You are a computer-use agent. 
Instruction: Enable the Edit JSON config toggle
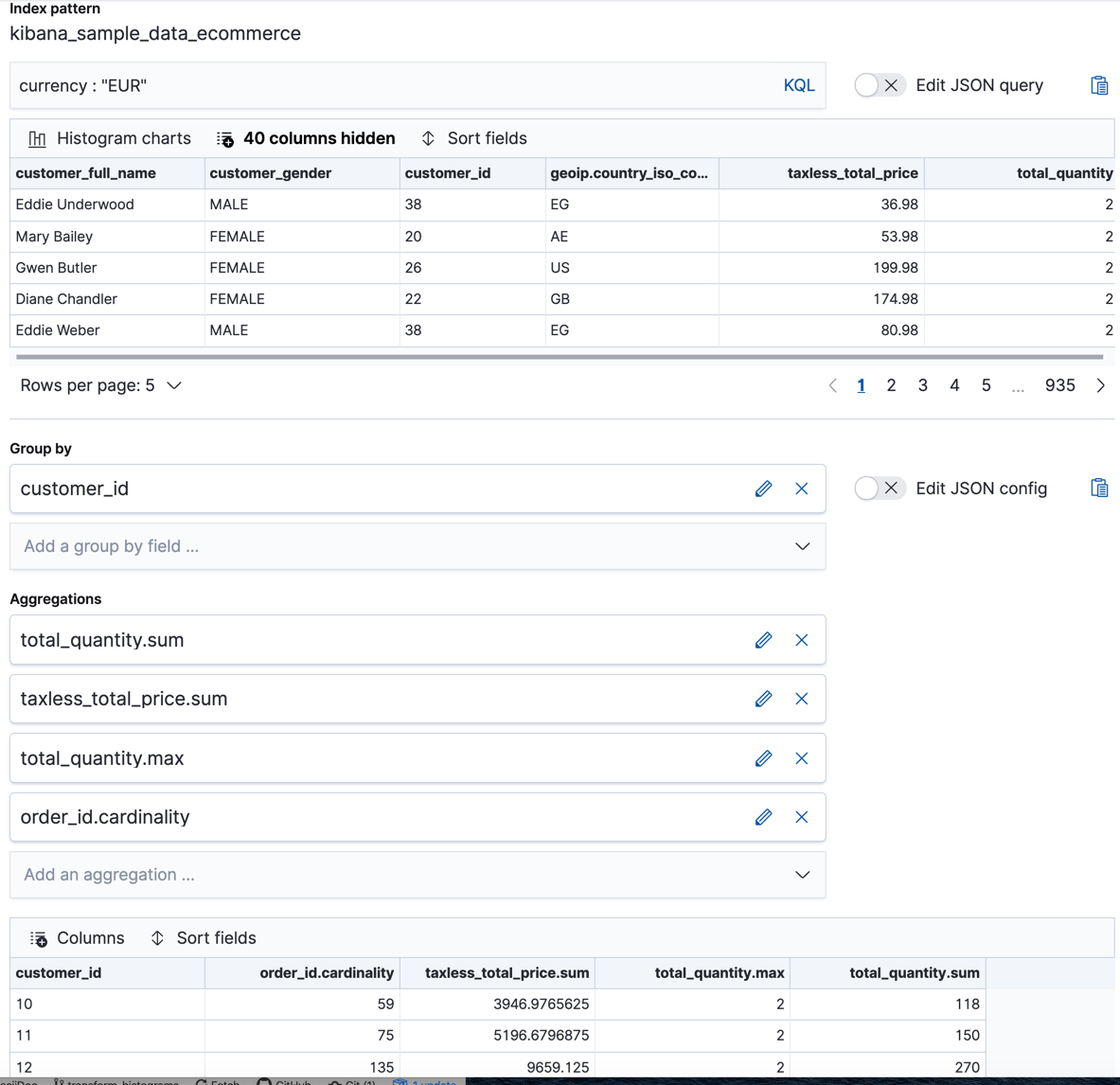coord(880,488)
